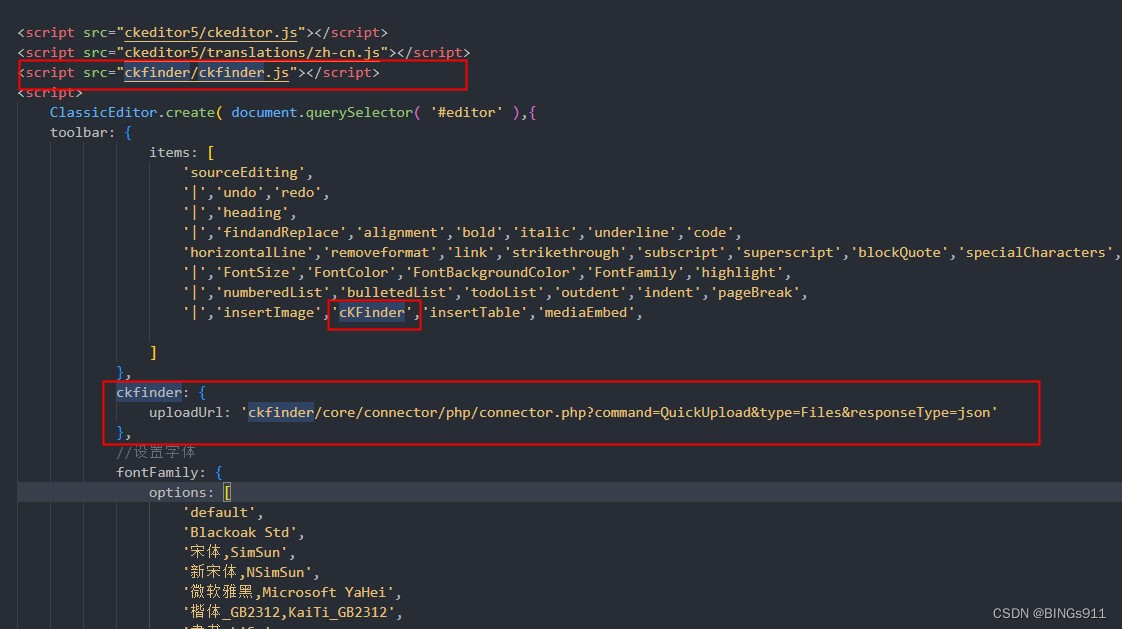Click the 'numberedList' string
The image size is (1122, 629).
(273, 293)
